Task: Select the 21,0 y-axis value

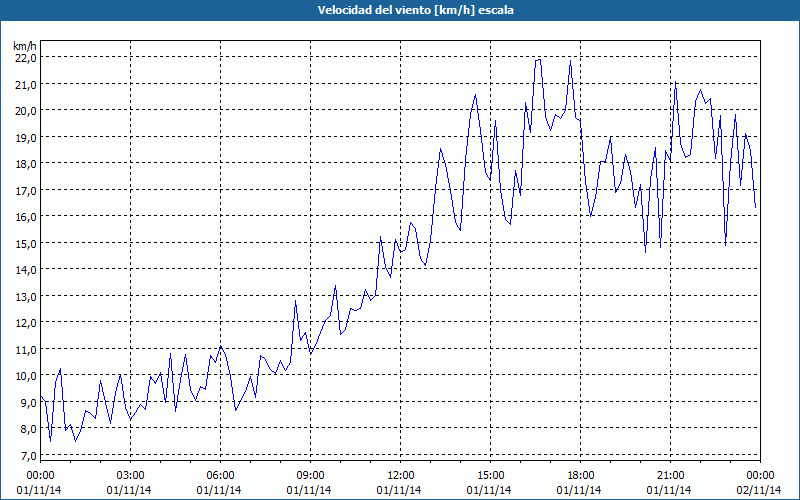Action: 26,85
